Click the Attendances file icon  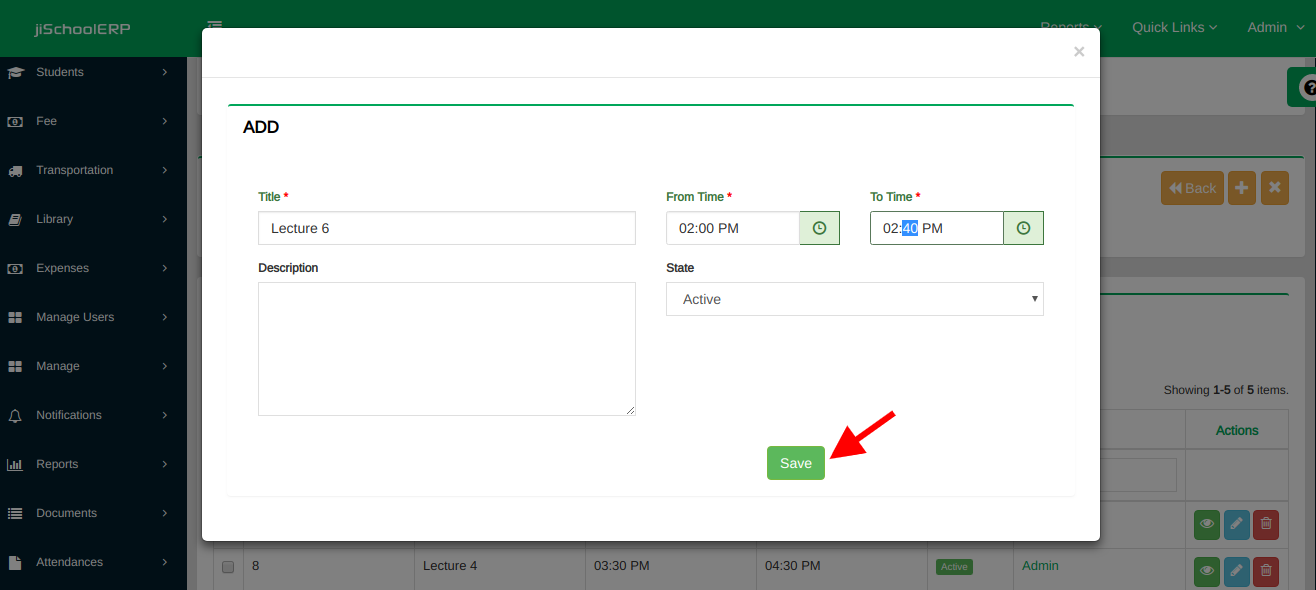[15, 562]
